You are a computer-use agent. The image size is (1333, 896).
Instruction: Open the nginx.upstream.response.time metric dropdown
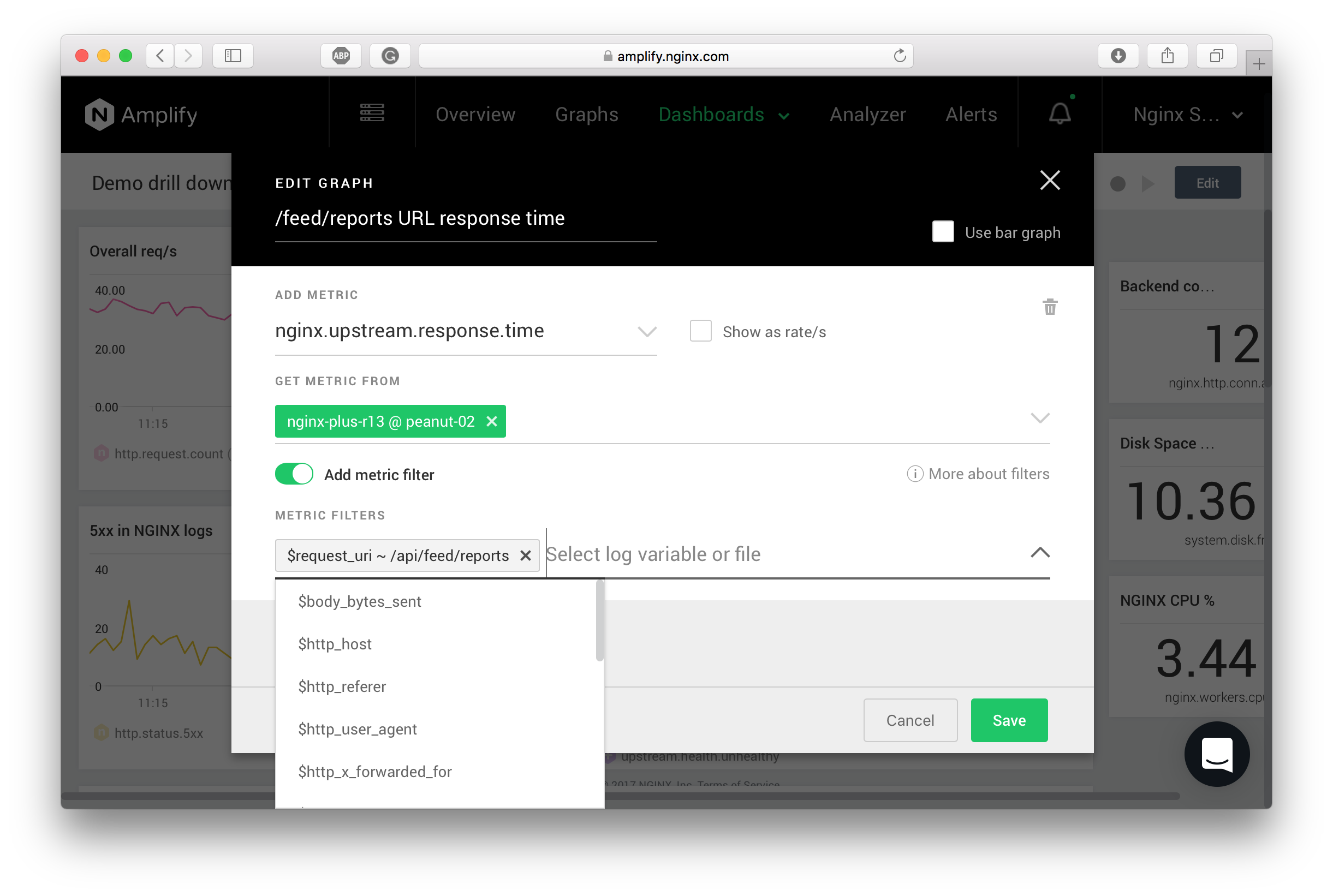pyautogui.click(x=646, y=331)
